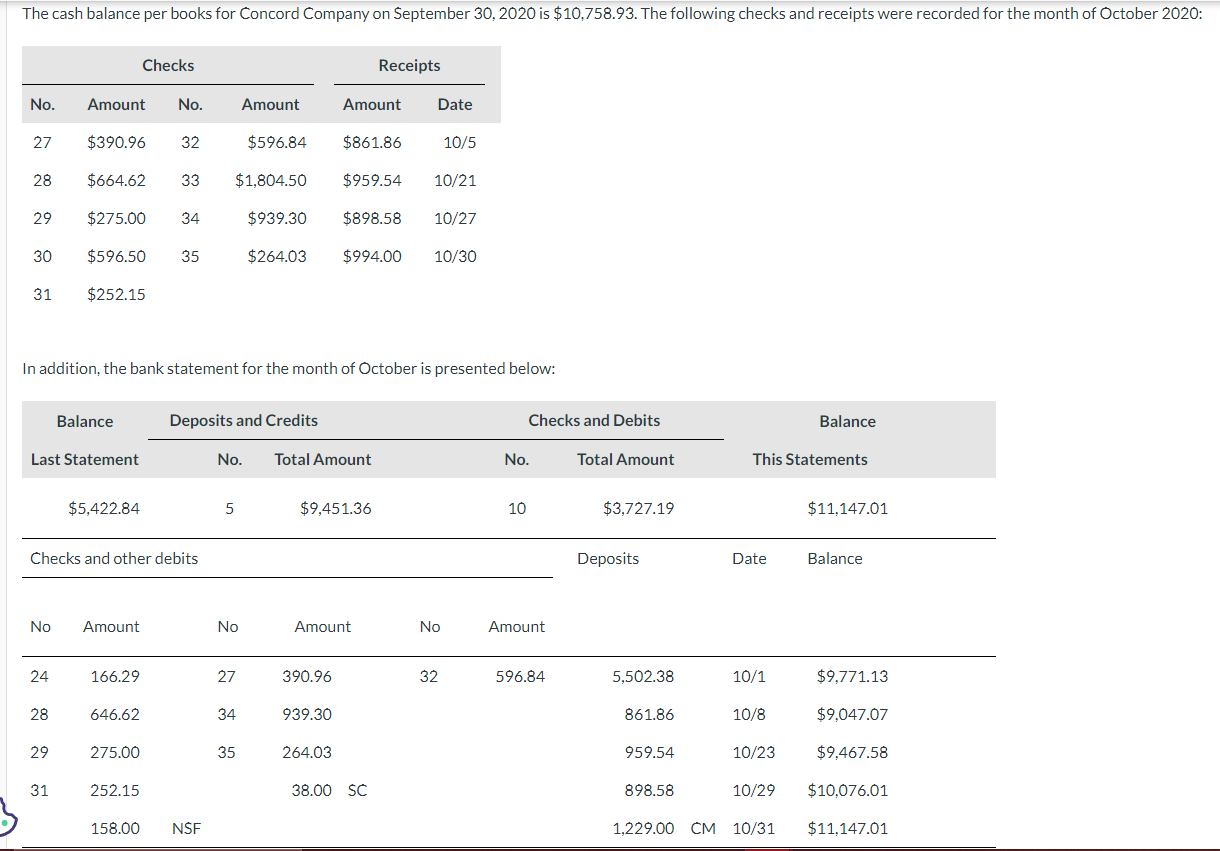
Task: Select receipt $861.86 dated 10/5
Action: 372,142
